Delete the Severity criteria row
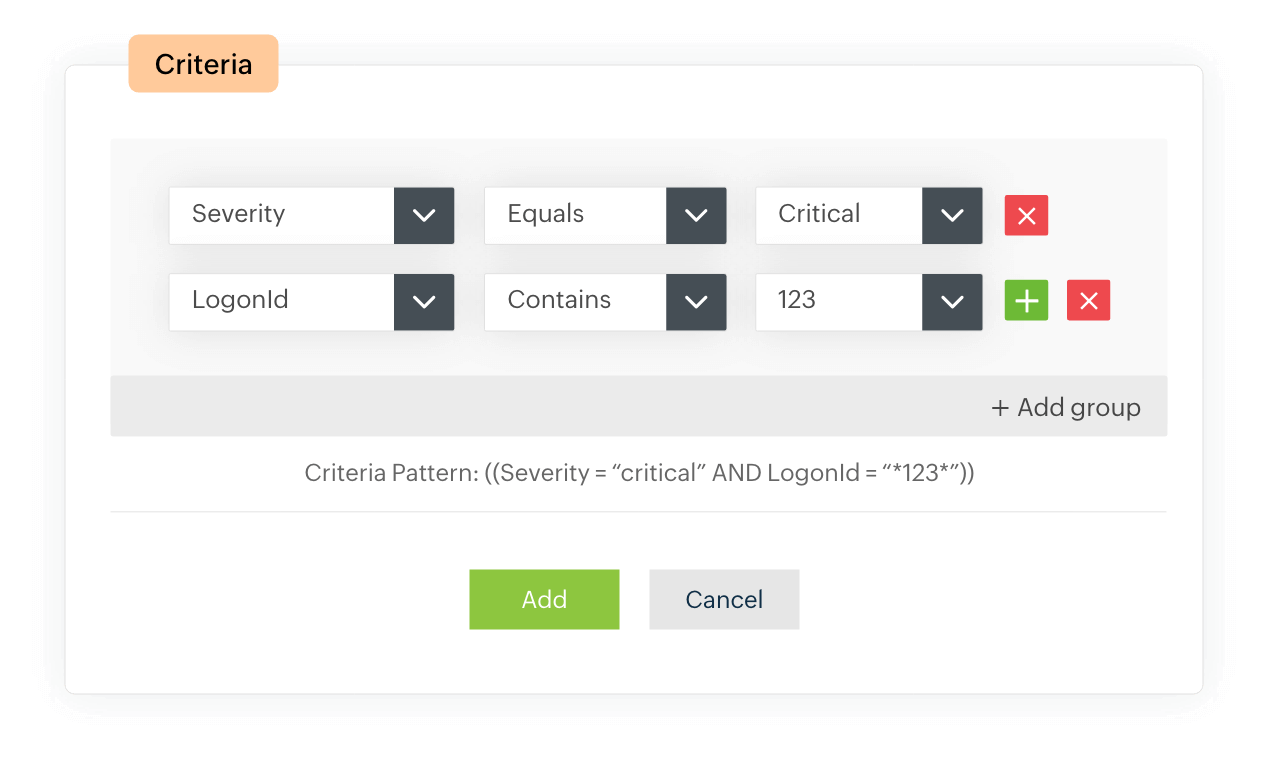 click(x=1026, y=215)
